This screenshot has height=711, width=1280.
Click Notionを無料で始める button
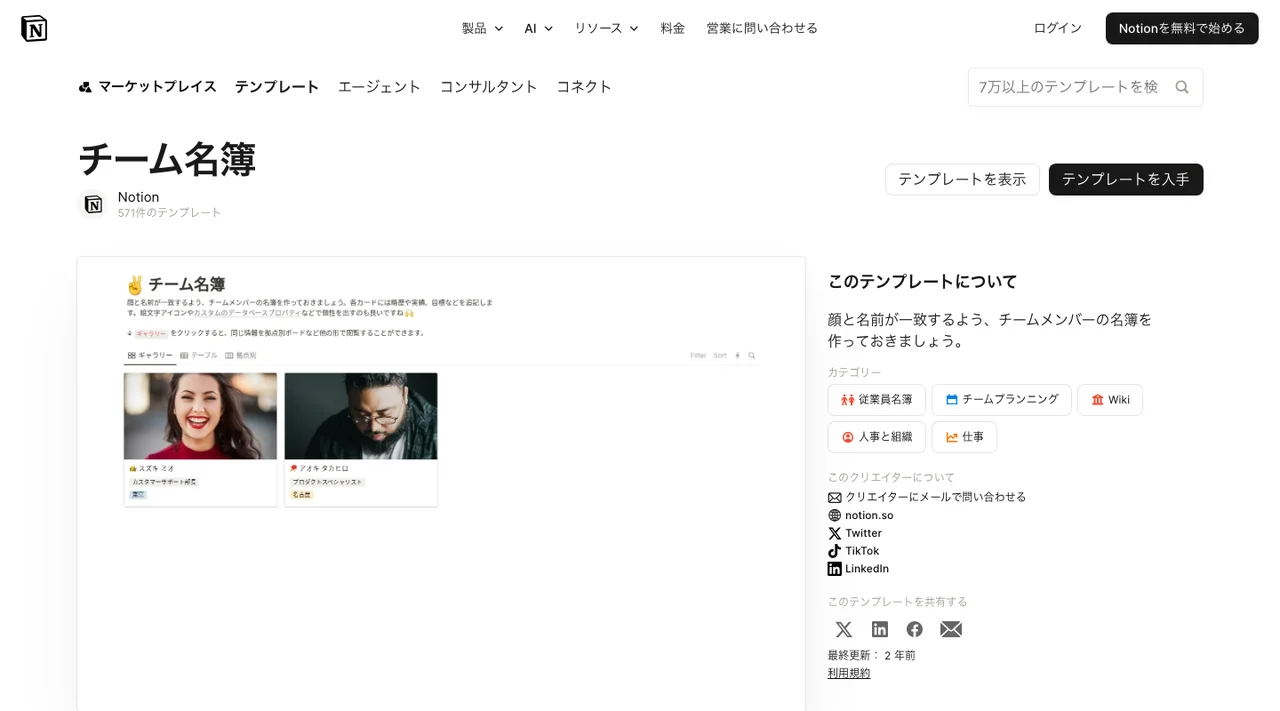click(1182, 28)
